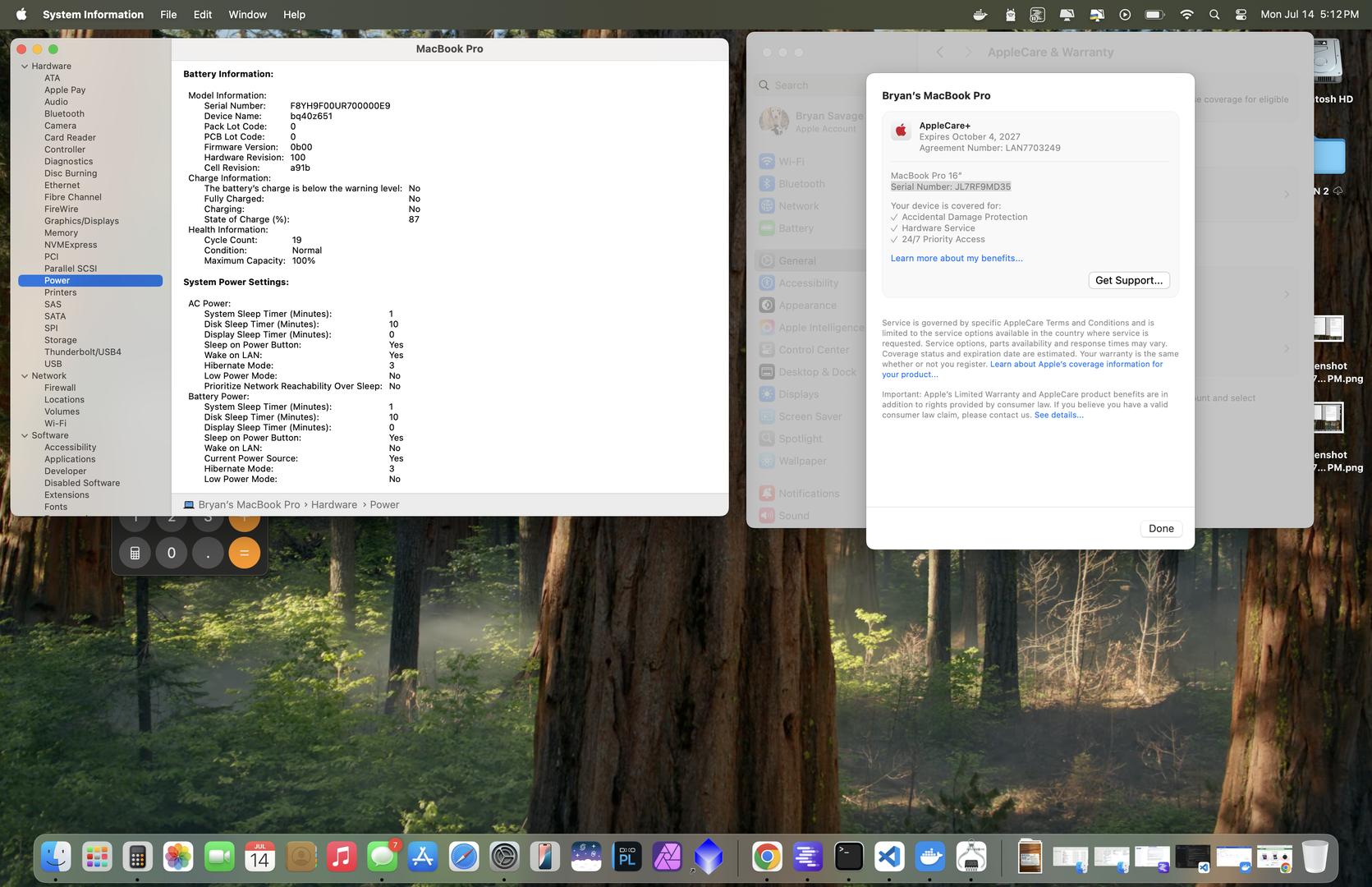Open the App Store Dock icon
Image resolution: width=1372 pixels, height=887 pixels.
click(x=423, y=857)
